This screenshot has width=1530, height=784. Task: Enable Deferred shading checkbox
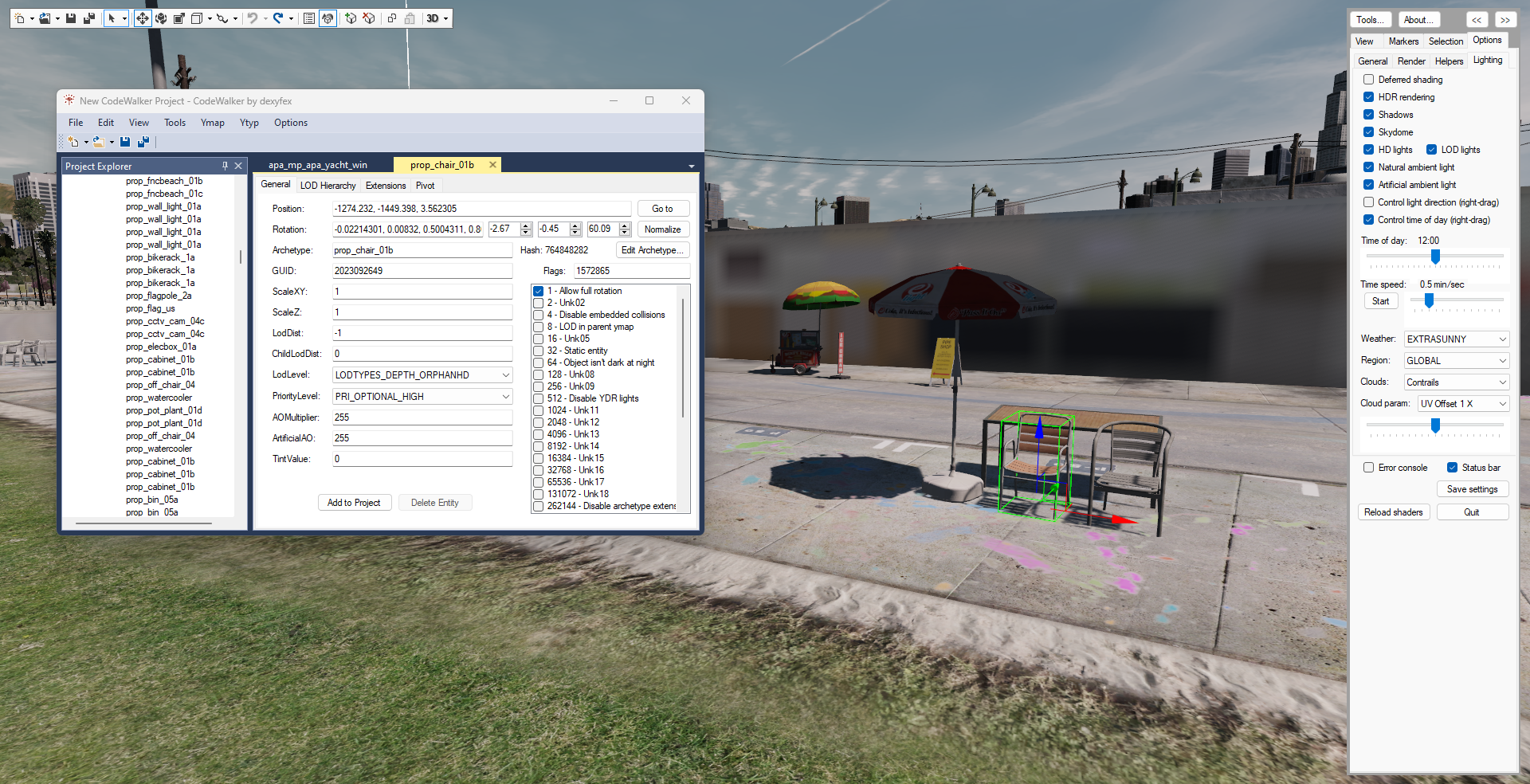coord(1368,80)
